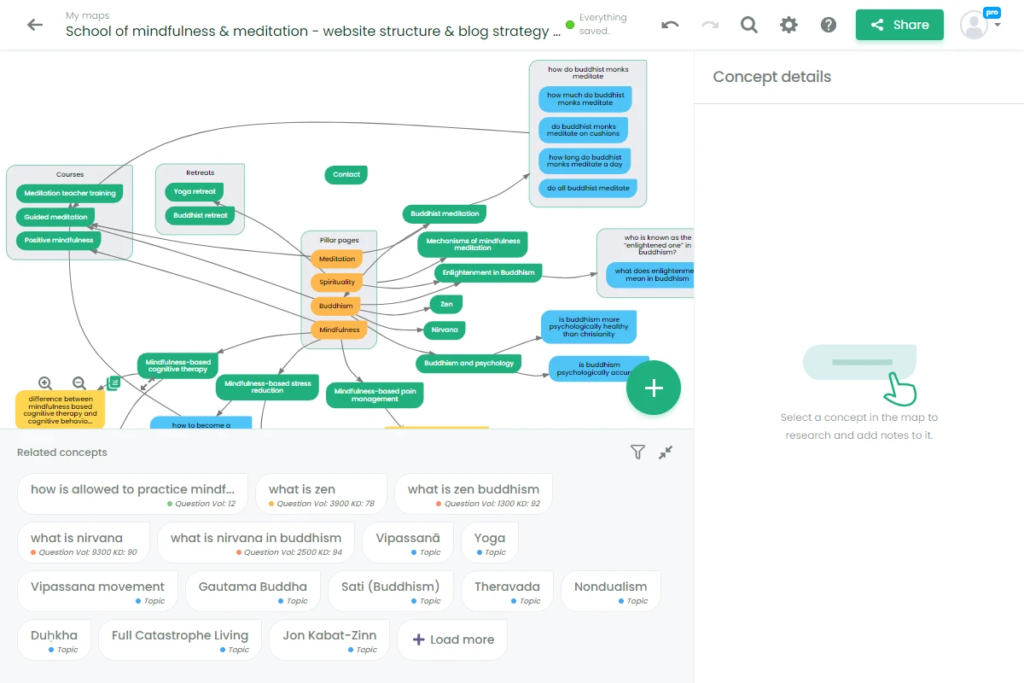
Task: Undo the last map change
Action: [x=669, y=24]
